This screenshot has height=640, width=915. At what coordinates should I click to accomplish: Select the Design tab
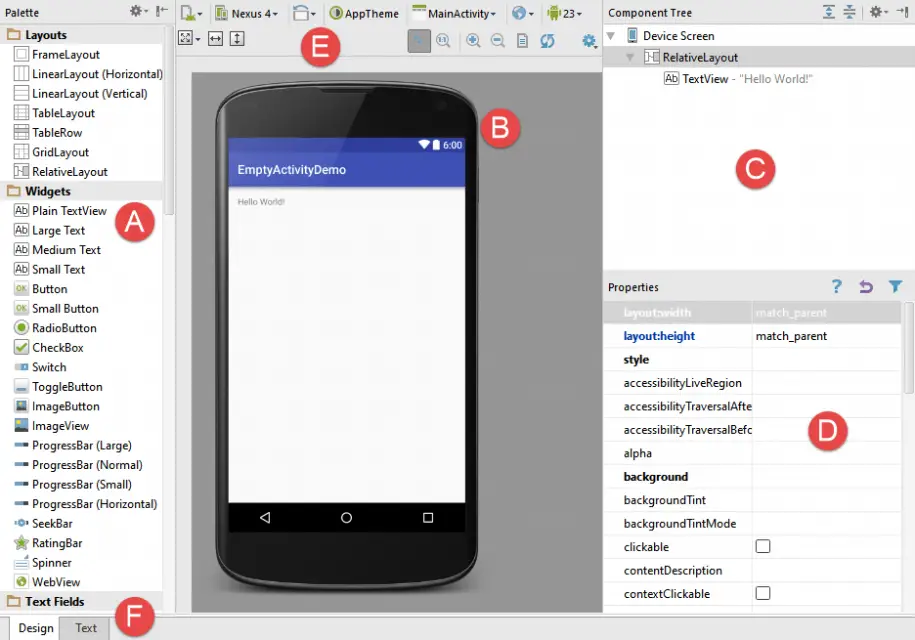point(35,628)
